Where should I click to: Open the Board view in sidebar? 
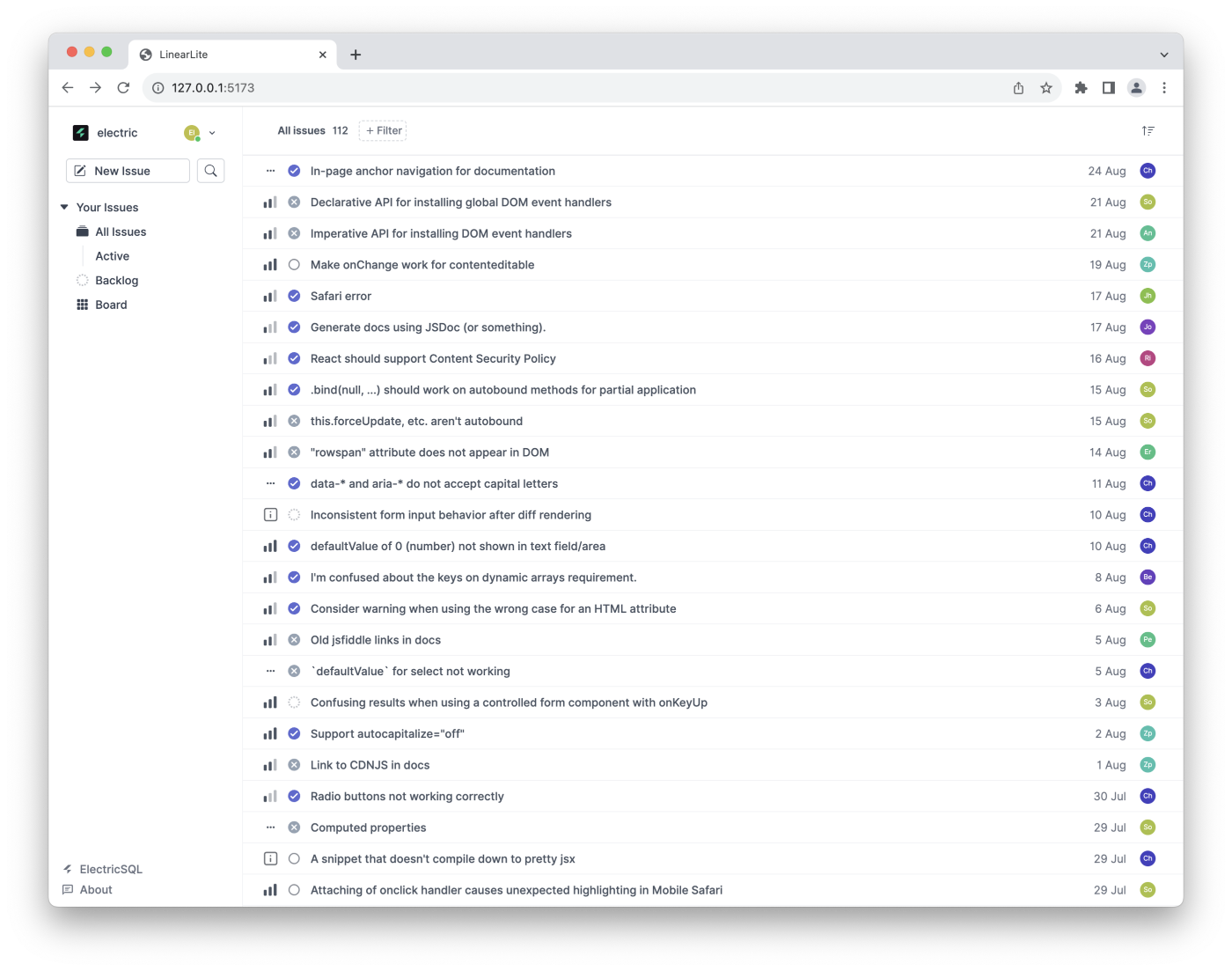click(111, 305)
